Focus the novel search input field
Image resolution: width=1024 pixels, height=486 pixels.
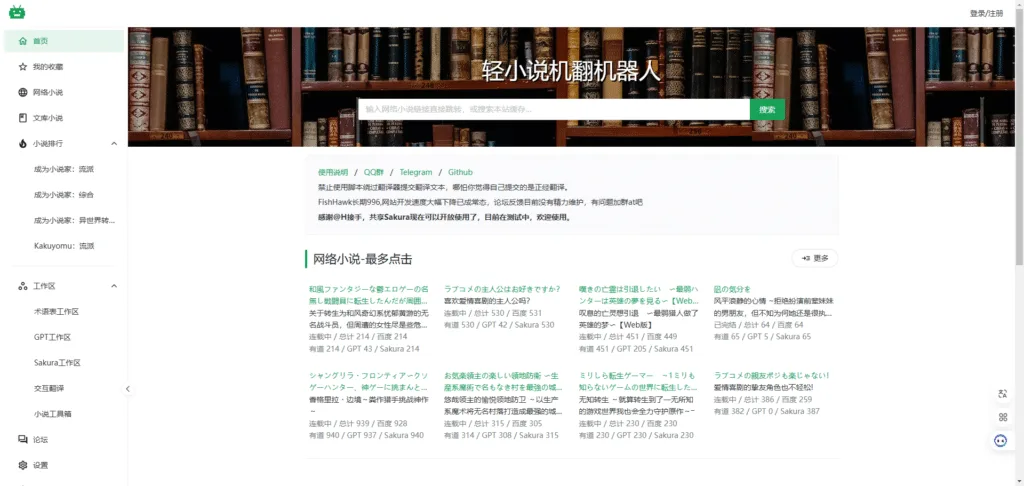tap(553, 109)
